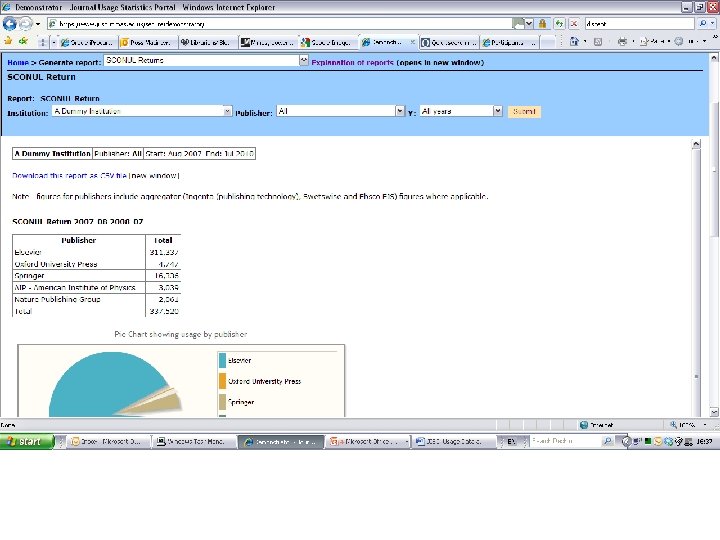Viewport: 720px width, 540px height.
Task: Switch to the Questionnaire browser tab
Action: click(x=449, y=42)
